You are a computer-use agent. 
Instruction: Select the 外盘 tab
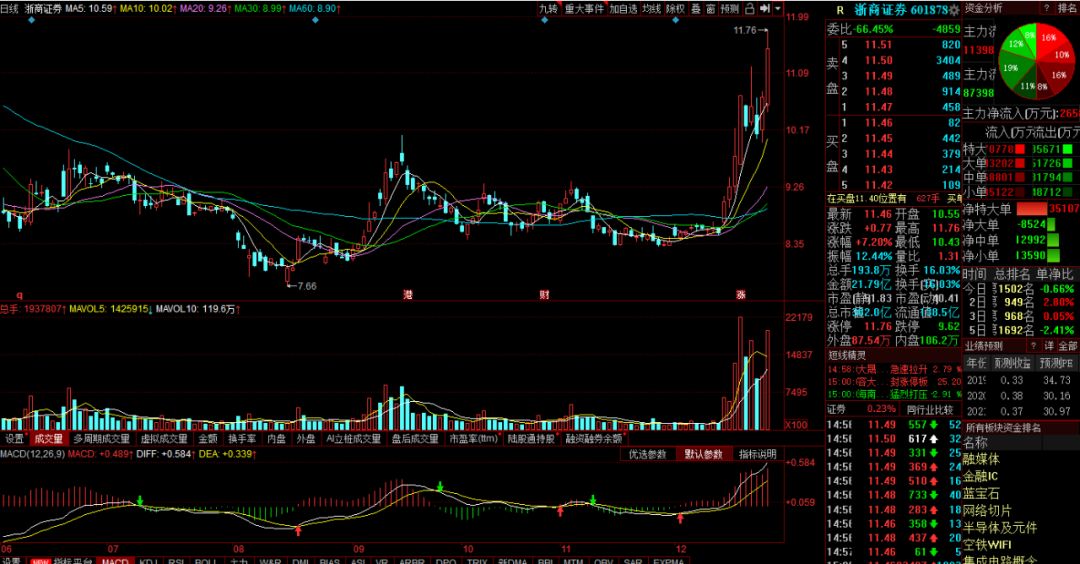(306, 439)
